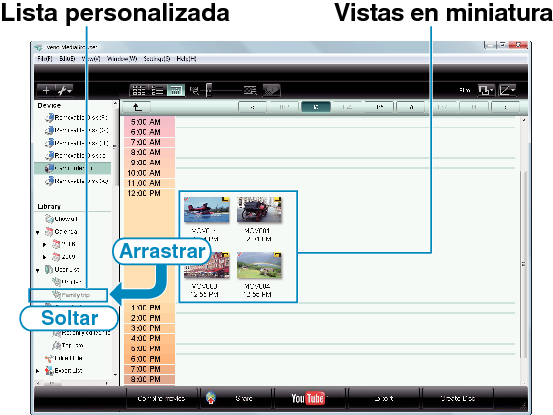
Task: Select the highlighted day button in date bar
Action: pos(316,107)
